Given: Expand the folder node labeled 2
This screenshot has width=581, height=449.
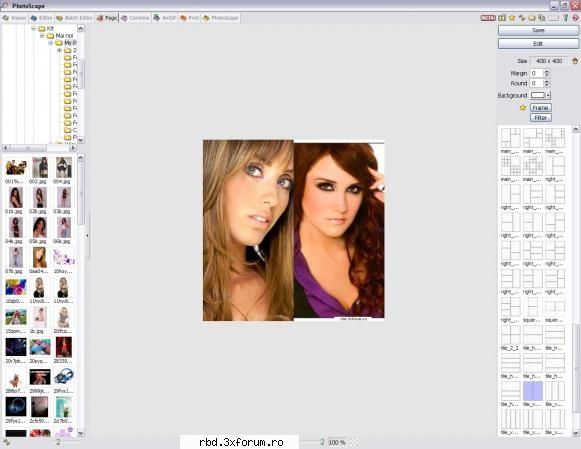Looking at the screenshot, I should point(59,50).
